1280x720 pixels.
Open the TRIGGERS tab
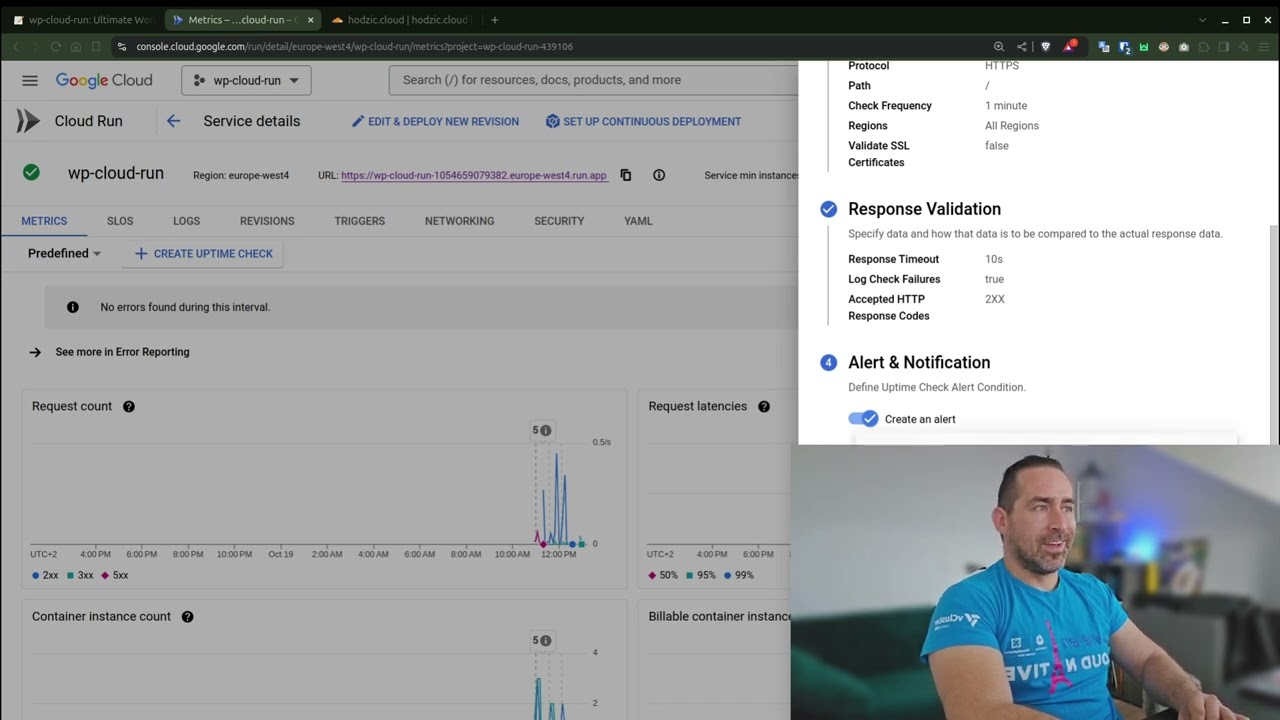[x=359, y=221]
